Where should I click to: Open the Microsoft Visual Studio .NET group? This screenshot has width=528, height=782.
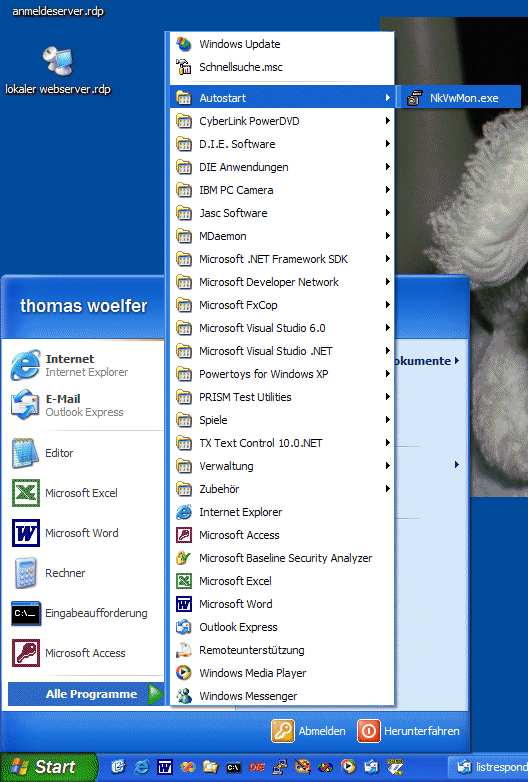click(282, 351)
